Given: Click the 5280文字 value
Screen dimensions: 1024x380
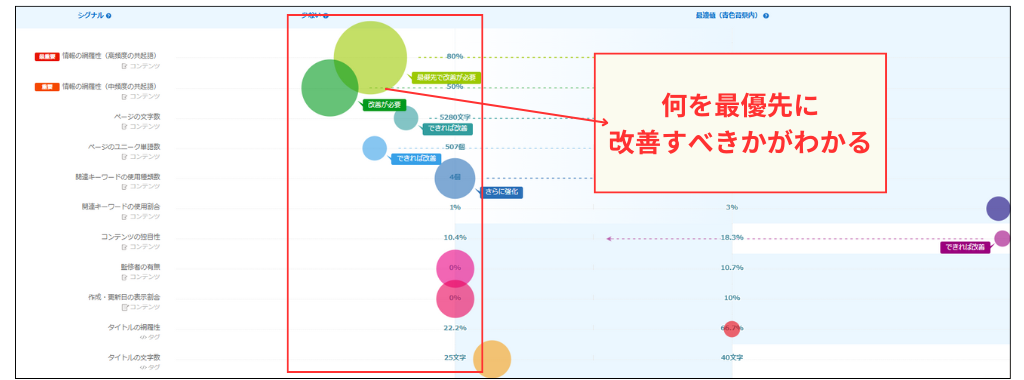Looking at the screenshot, I should click(x=455, y=117).
